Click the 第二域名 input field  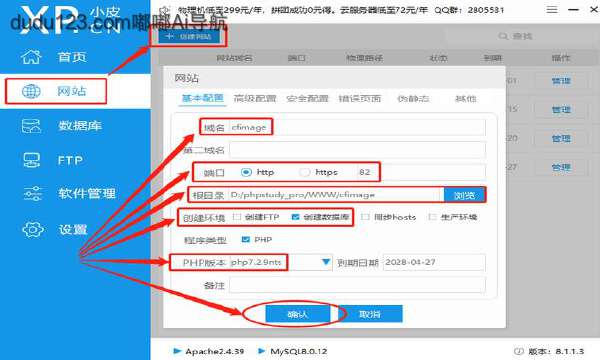tap(357, 150)
